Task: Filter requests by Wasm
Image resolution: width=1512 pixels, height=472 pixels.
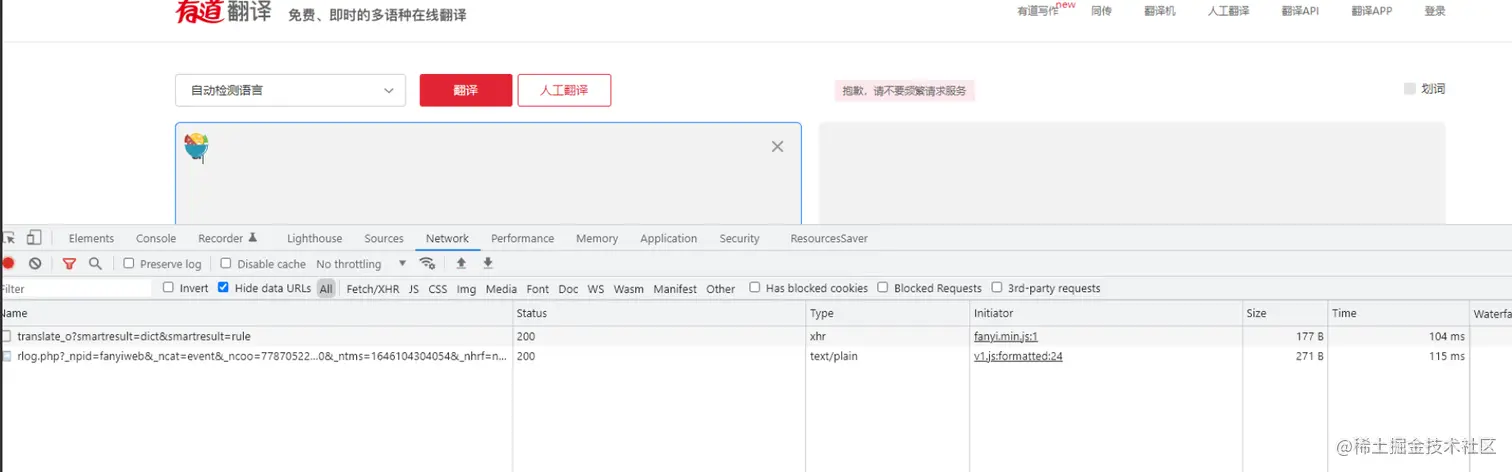Action: (x=629, y=289)
